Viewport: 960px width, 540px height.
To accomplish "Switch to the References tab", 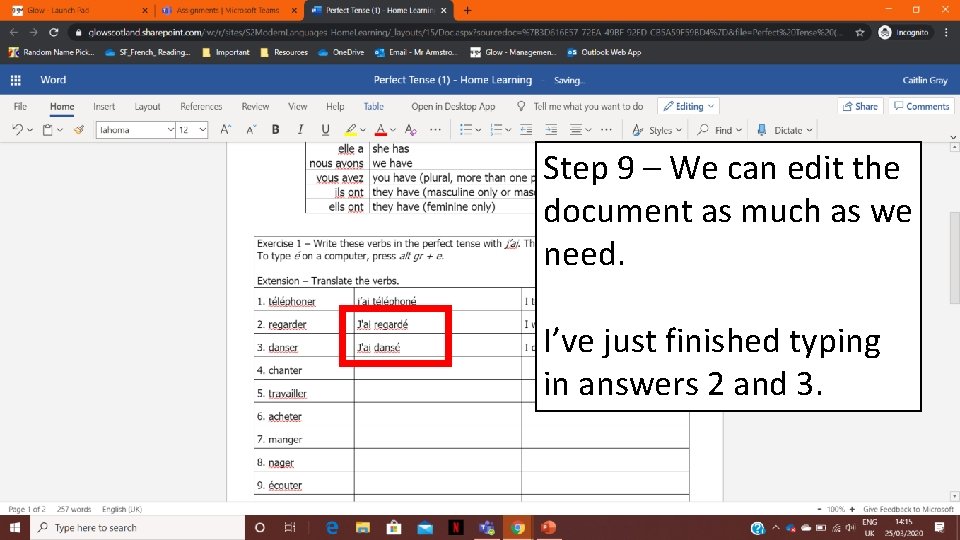I will (201, 106).
